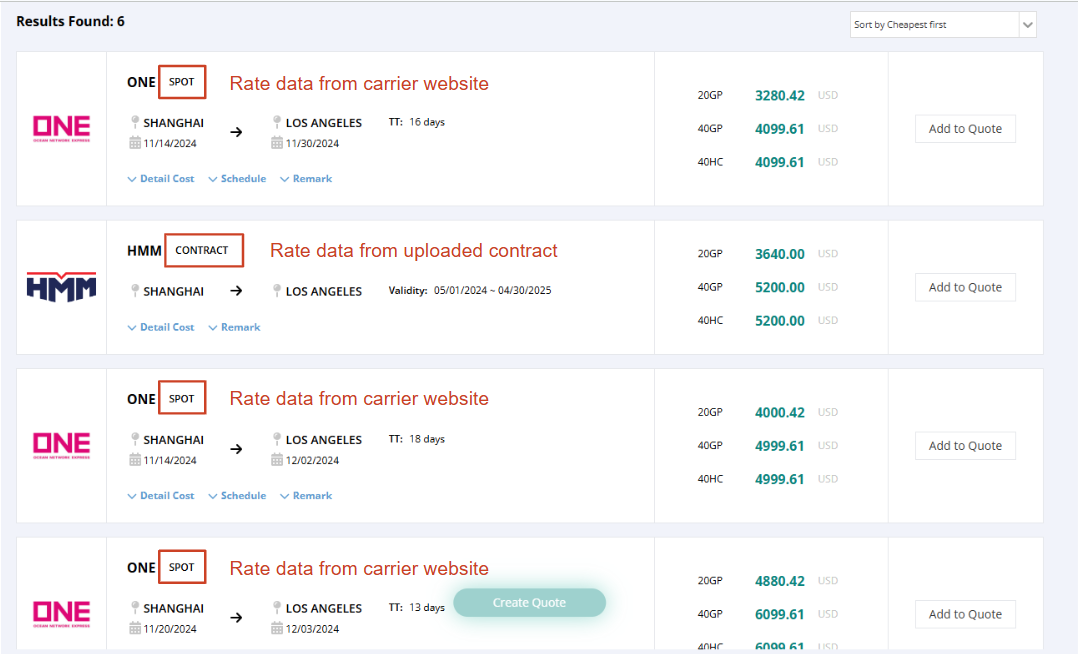Click location pin beside LOS ANGELES in first result
1078x654 pixels.
pyautogui.click(x=277, y=122)
